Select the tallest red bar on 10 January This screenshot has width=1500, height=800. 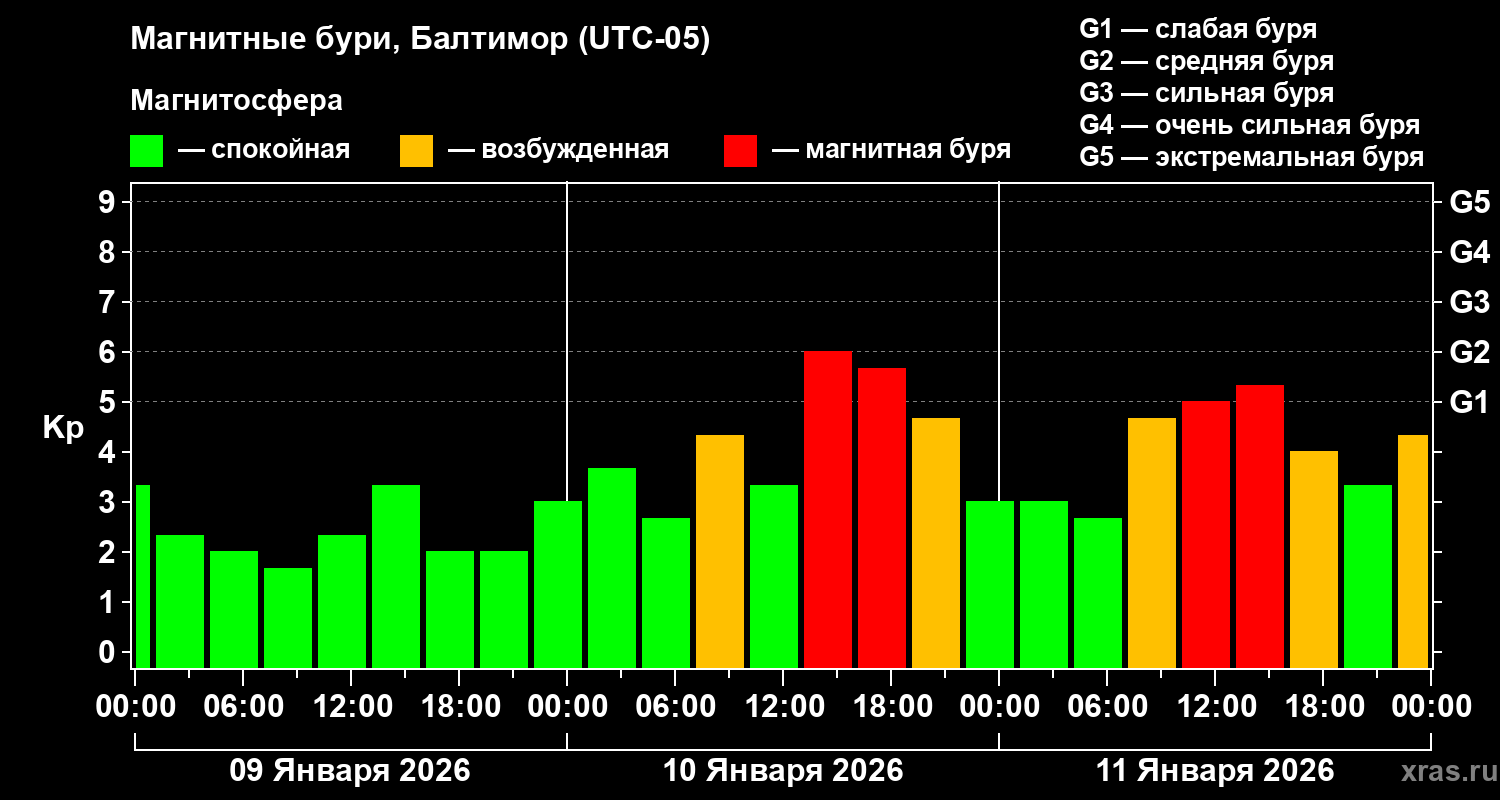pyautogui.click(x=828, y=509)
